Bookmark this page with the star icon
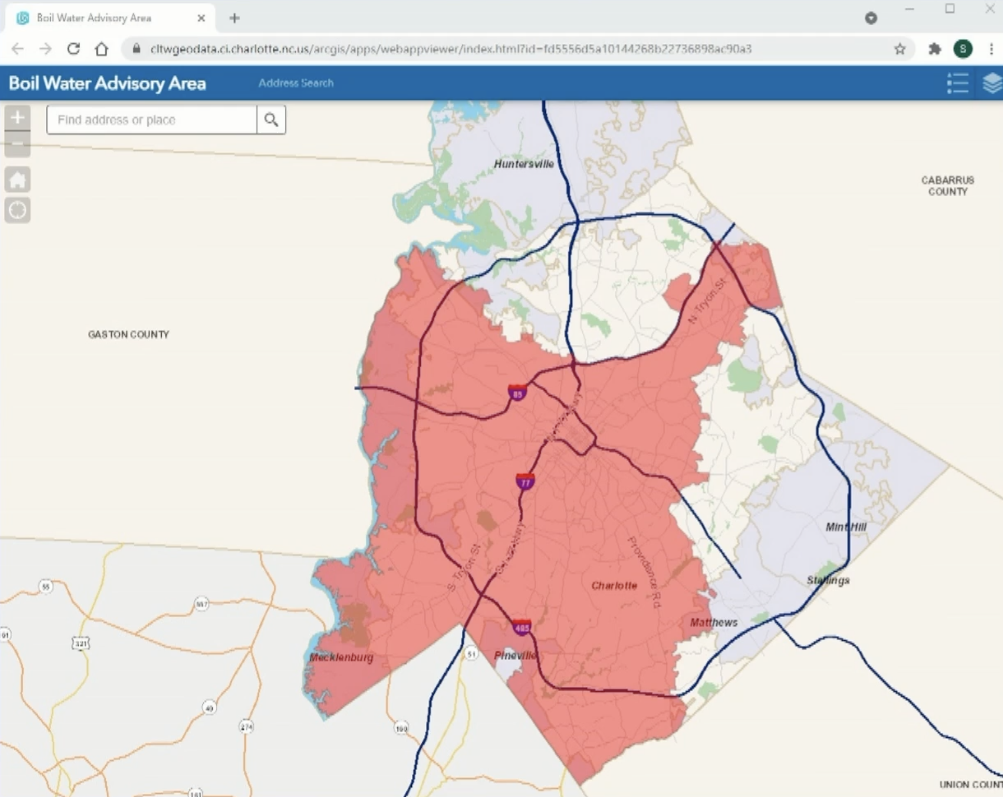1003x797 pixels. (900, 49)
